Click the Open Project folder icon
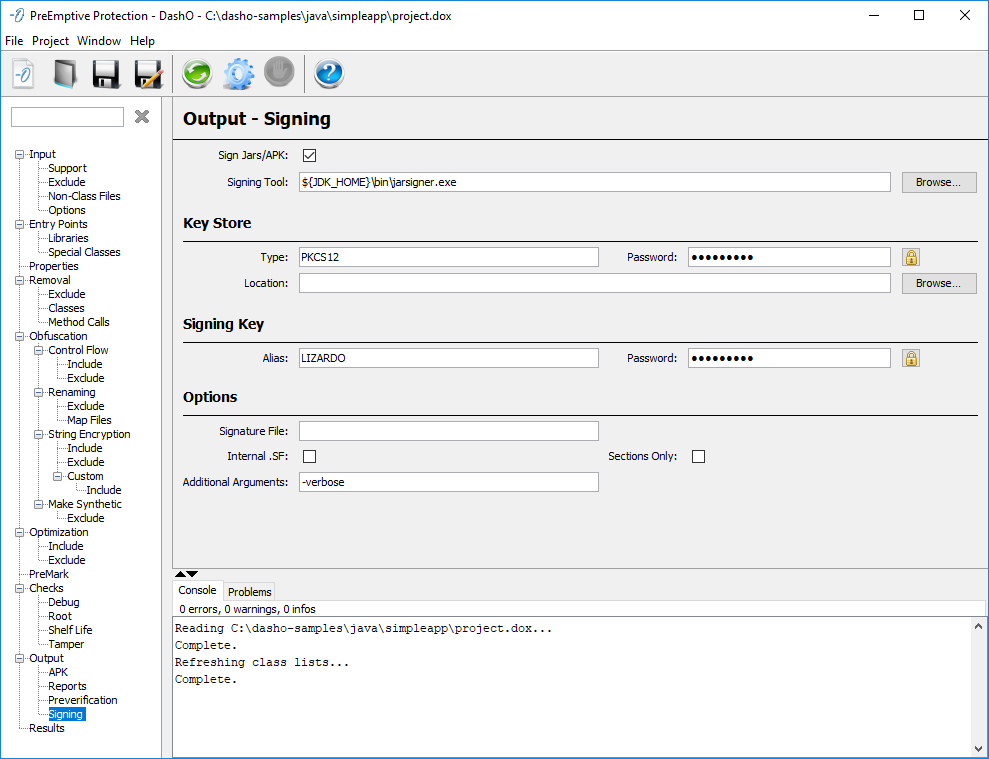The image size is (989, 759). [65, 74]
